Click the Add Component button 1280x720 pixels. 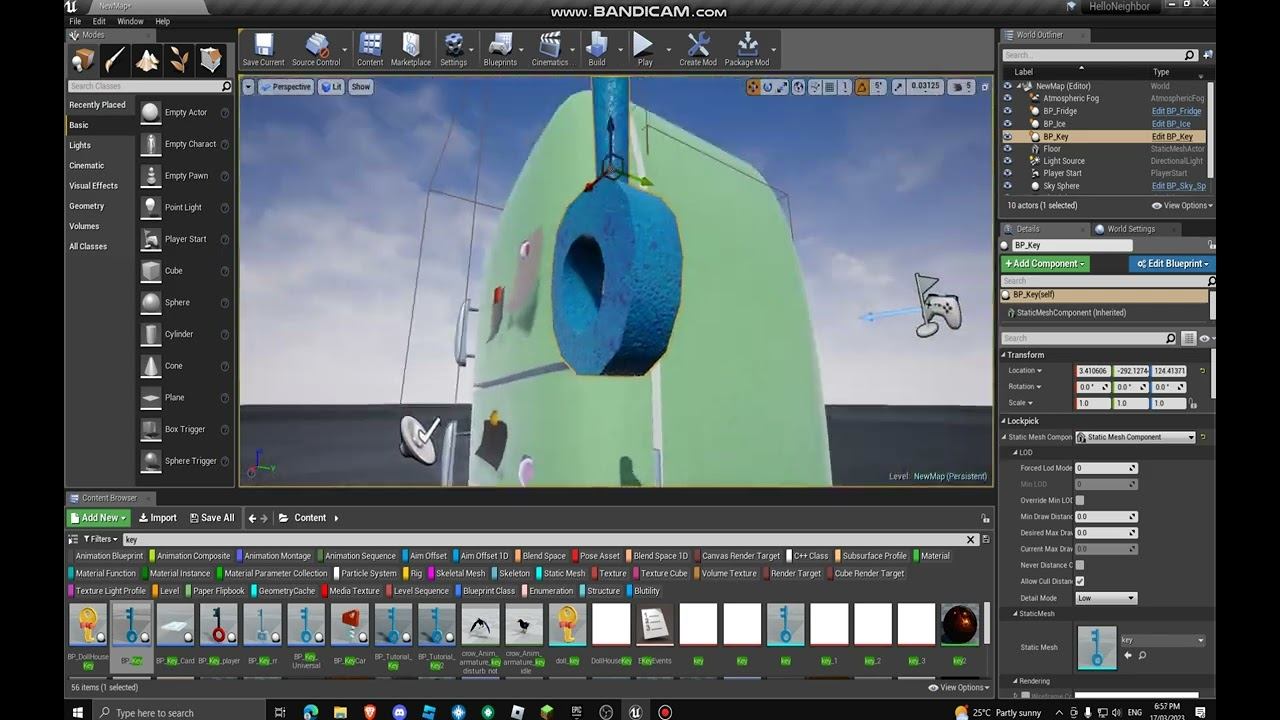point(1045,264)
